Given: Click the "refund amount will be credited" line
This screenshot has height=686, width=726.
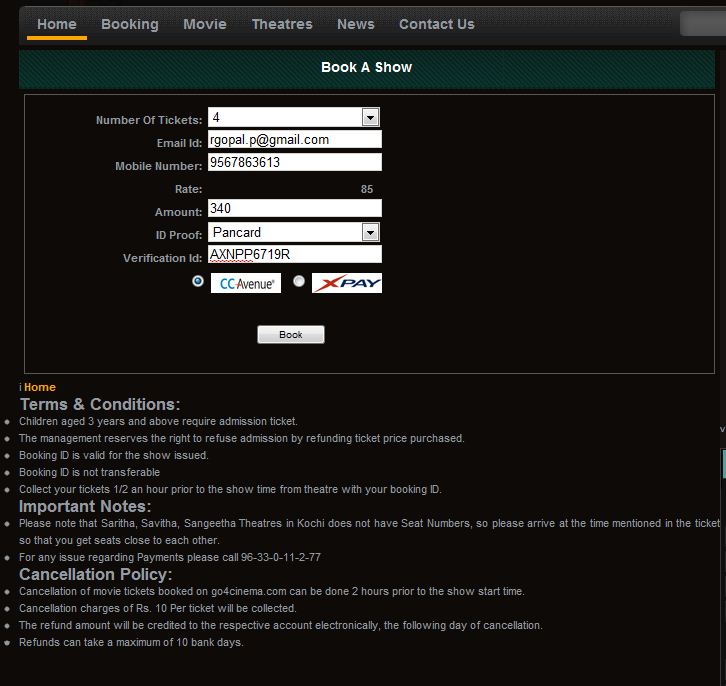Looking at the screenshot, I should [x=281, y=625].
